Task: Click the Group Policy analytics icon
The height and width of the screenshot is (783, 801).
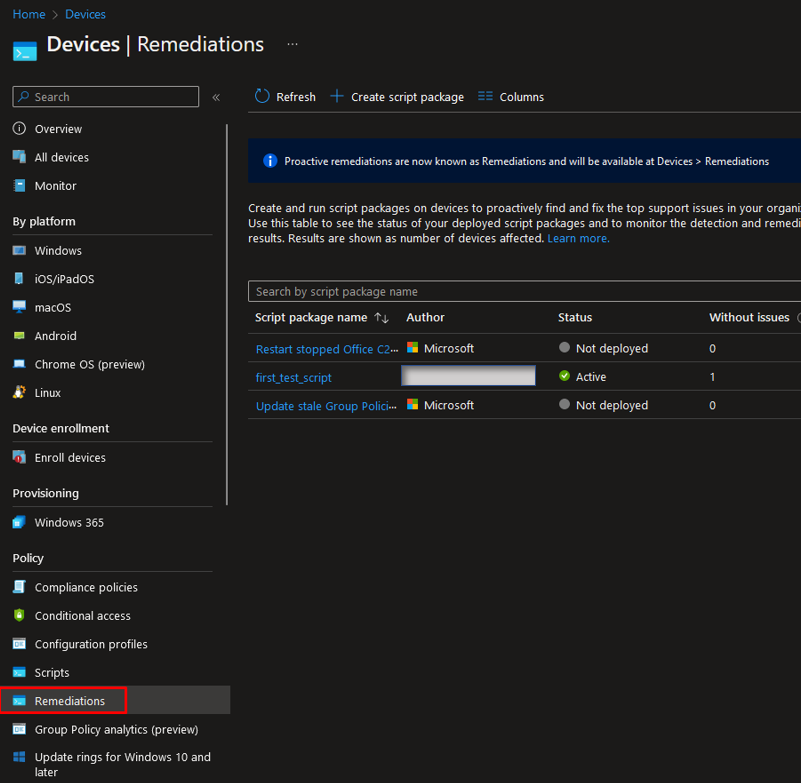Action: pyautogui.click(x=19, y=729)
